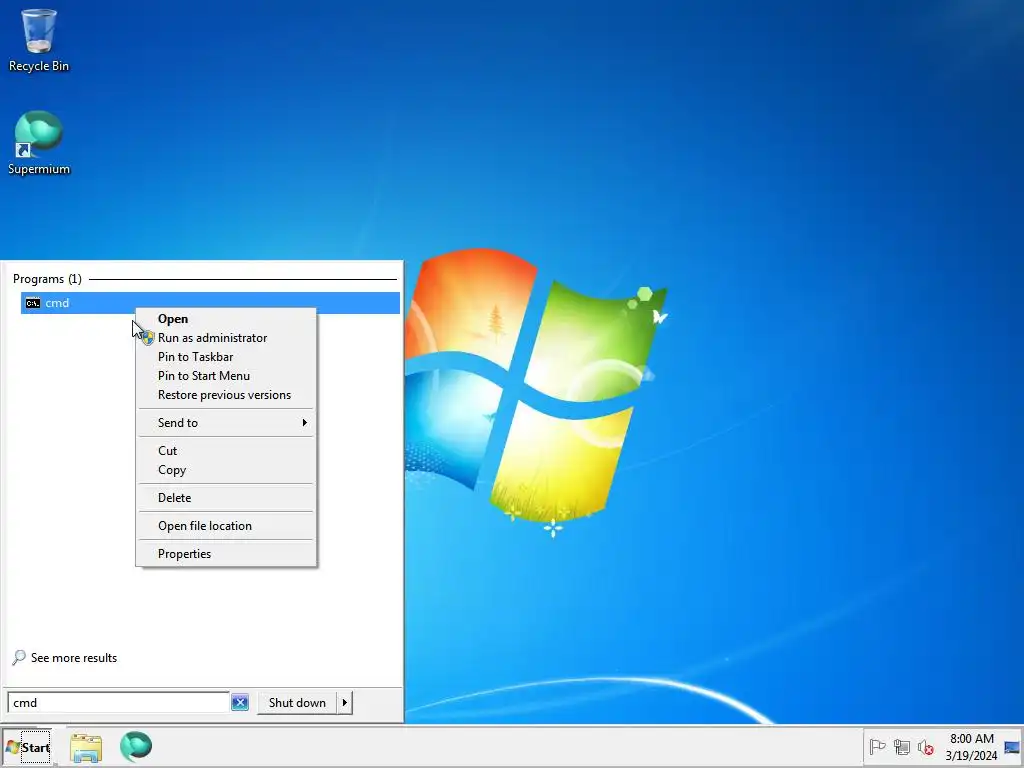Viewport: 1024px width, 768px height.
Task: Click in the cmd search field
Action: 118,703
